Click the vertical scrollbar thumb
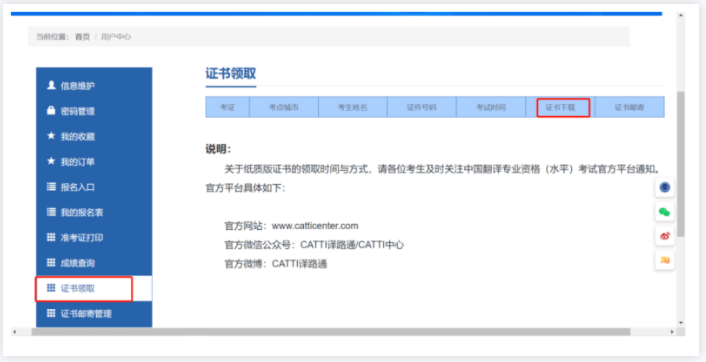 click(681, 164)
